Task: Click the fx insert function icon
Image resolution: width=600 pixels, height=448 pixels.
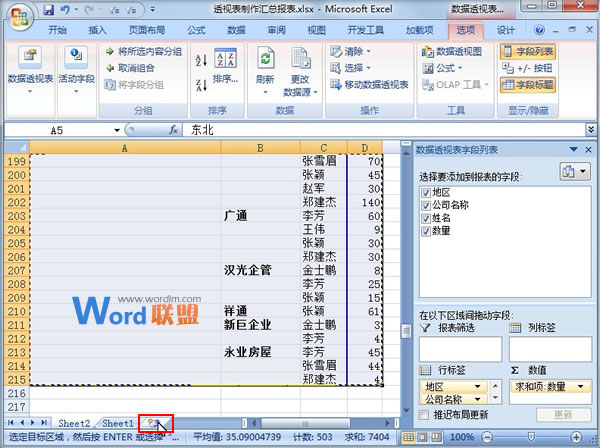Action: click(173, 130)
